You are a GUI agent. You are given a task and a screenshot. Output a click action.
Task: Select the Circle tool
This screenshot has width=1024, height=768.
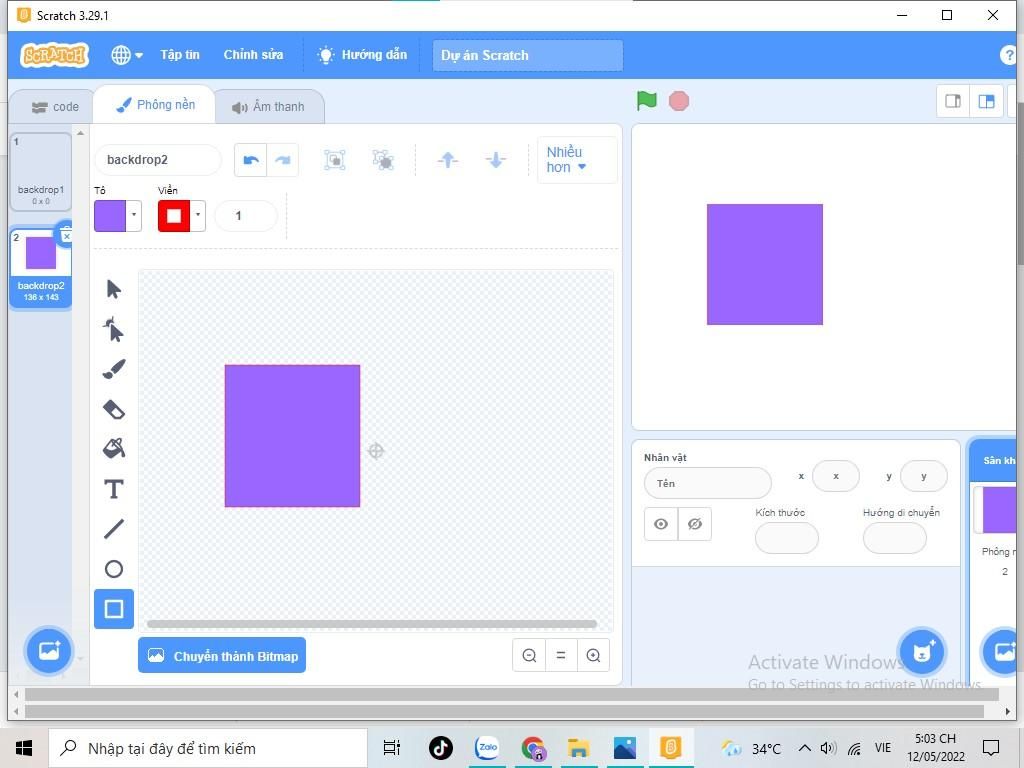coord(114,569)
